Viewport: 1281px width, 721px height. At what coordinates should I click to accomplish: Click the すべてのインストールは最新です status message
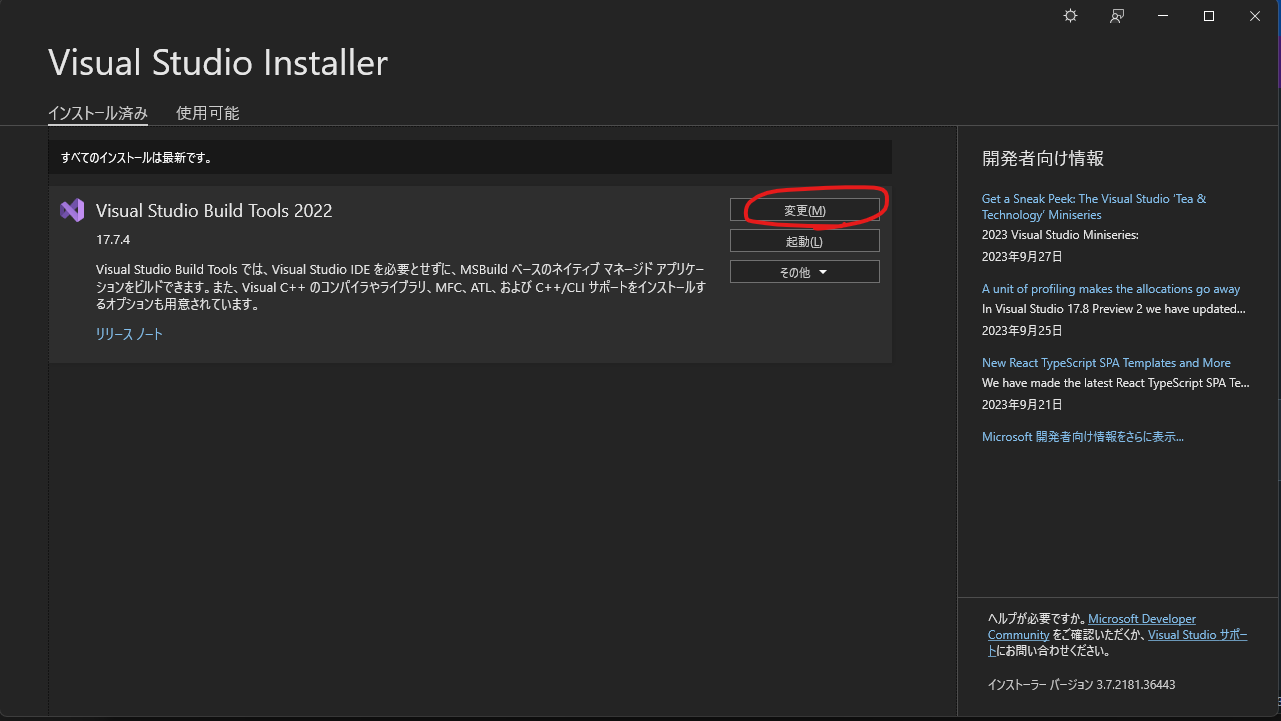coord(136,158)
